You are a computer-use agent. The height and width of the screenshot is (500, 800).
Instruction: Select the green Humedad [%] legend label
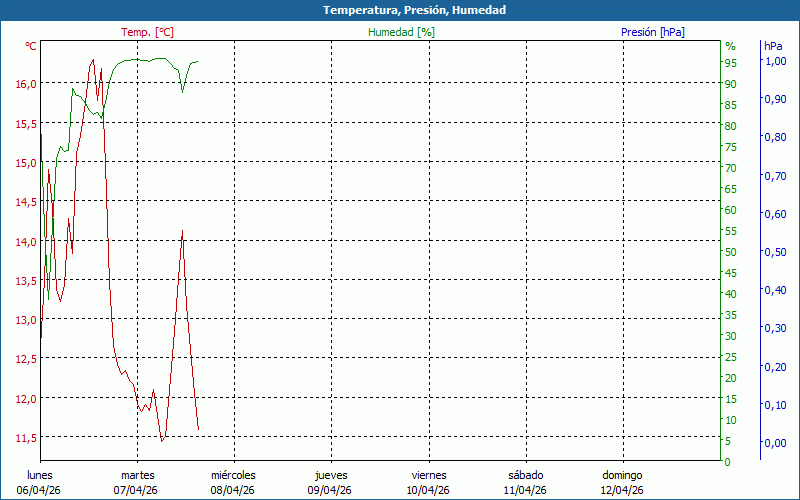[401, 32]
